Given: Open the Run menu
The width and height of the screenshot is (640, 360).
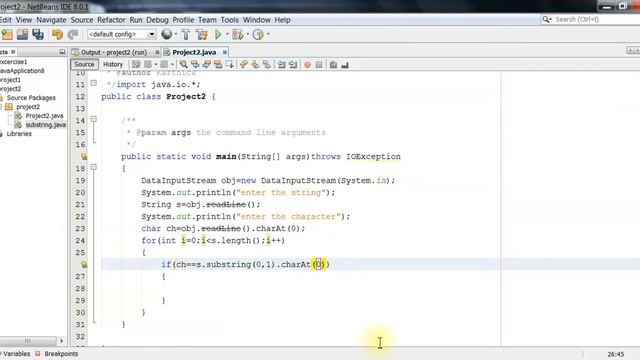Looking at the screenshot, I should click(136, 20).
